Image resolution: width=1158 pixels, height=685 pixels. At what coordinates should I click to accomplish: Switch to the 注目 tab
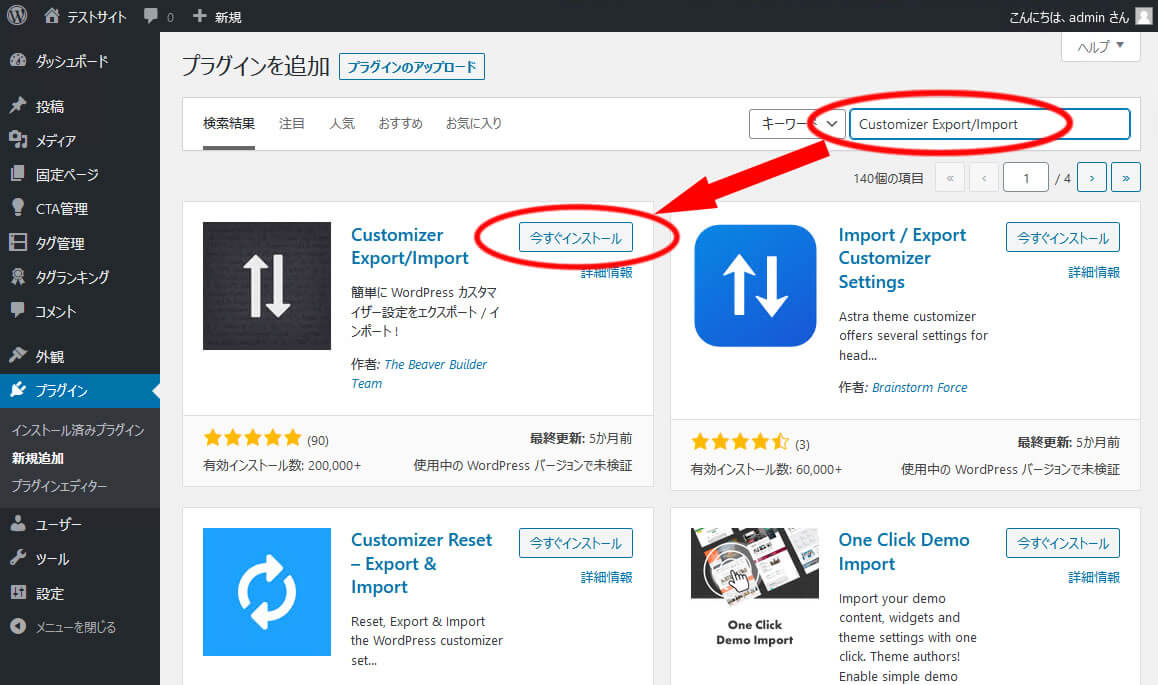click(292, 123)
